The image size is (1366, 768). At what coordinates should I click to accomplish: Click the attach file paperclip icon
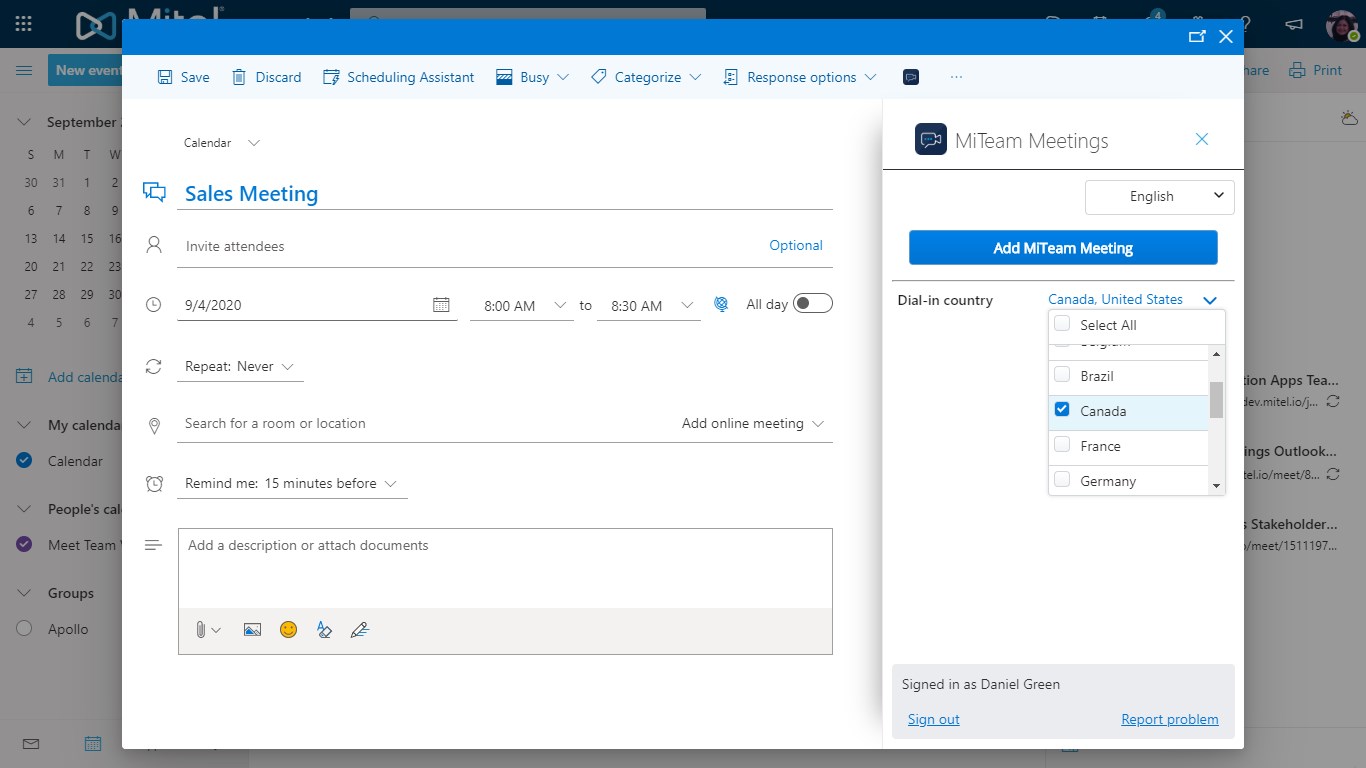tap(200, 630)
